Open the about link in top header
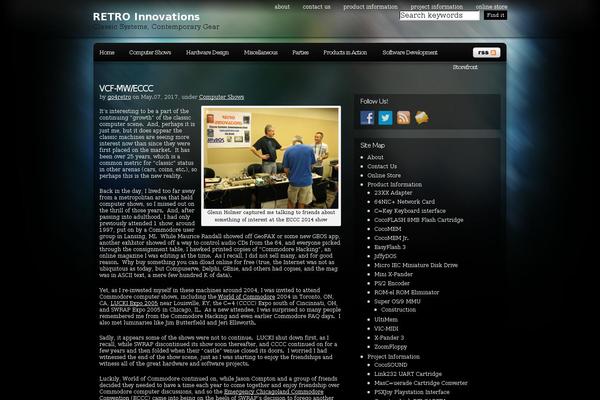This screenshot has width=600, height=400. click(x=282, y=7)
